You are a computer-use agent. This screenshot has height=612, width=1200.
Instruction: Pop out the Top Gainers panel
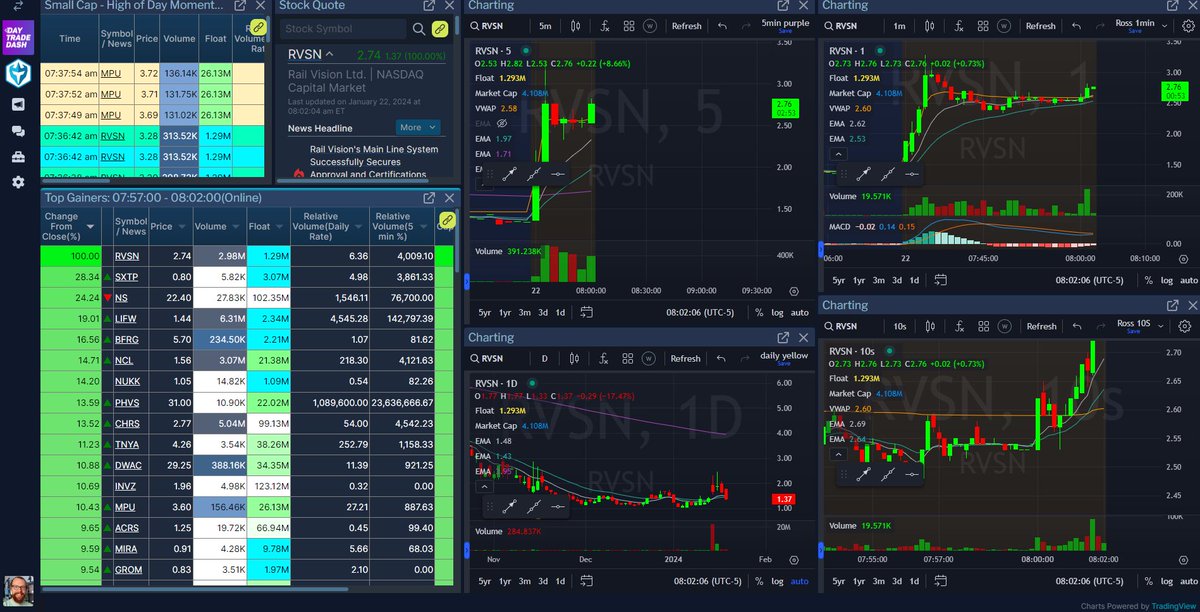tap(429, 198)
